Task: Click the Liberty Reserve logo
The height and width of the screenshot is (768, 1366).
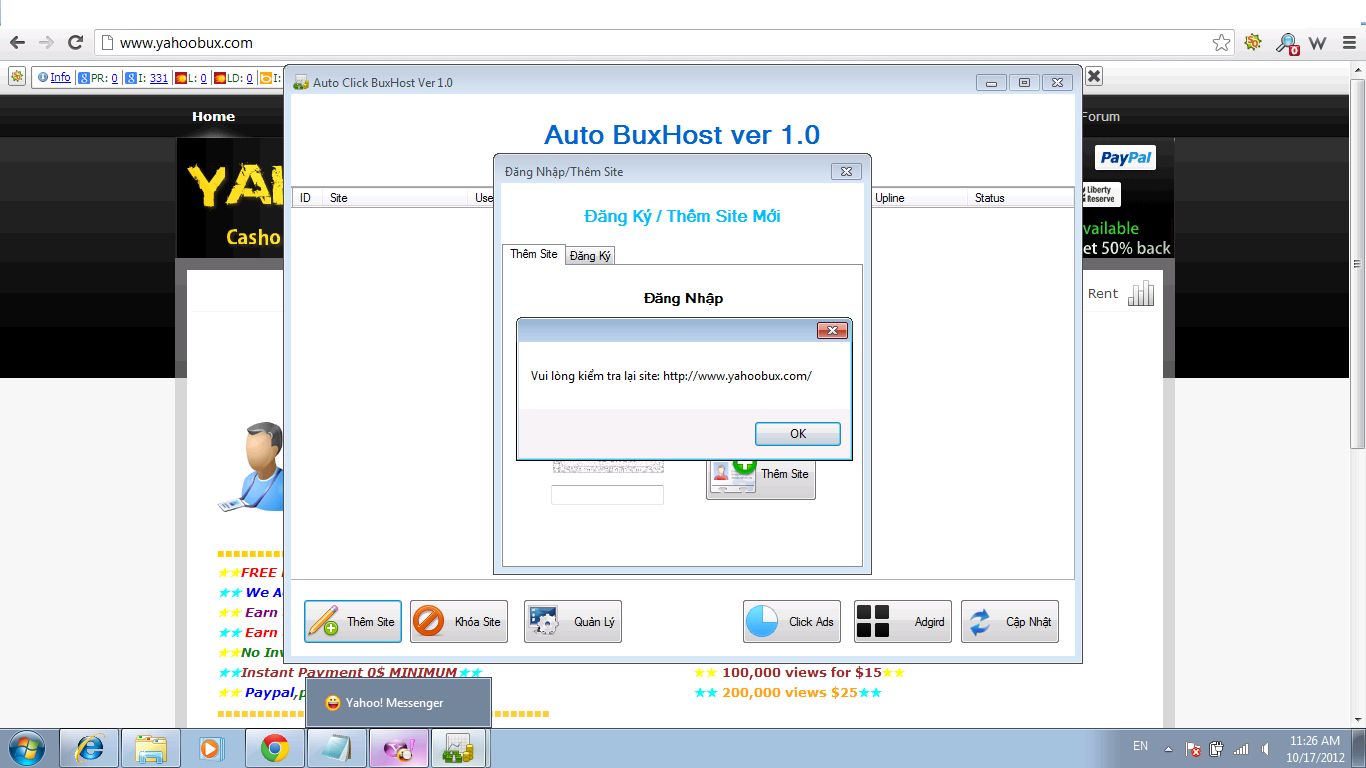Action: 1101,194
